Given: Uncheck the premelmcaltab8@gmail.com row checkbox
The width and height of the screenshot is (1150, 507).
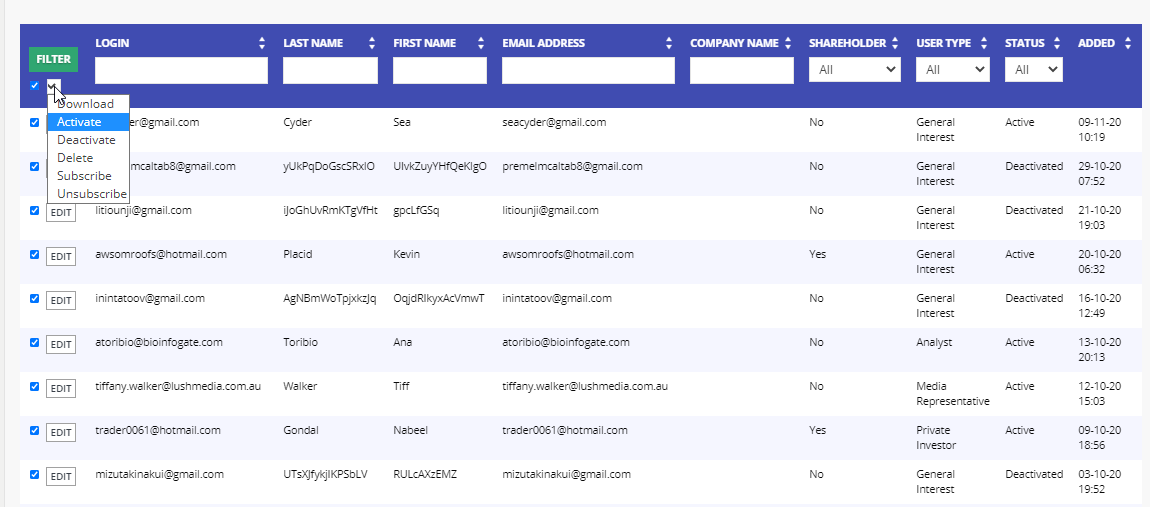Looking at the screenshot, I should pyautogui.click(x=34, y=167).
